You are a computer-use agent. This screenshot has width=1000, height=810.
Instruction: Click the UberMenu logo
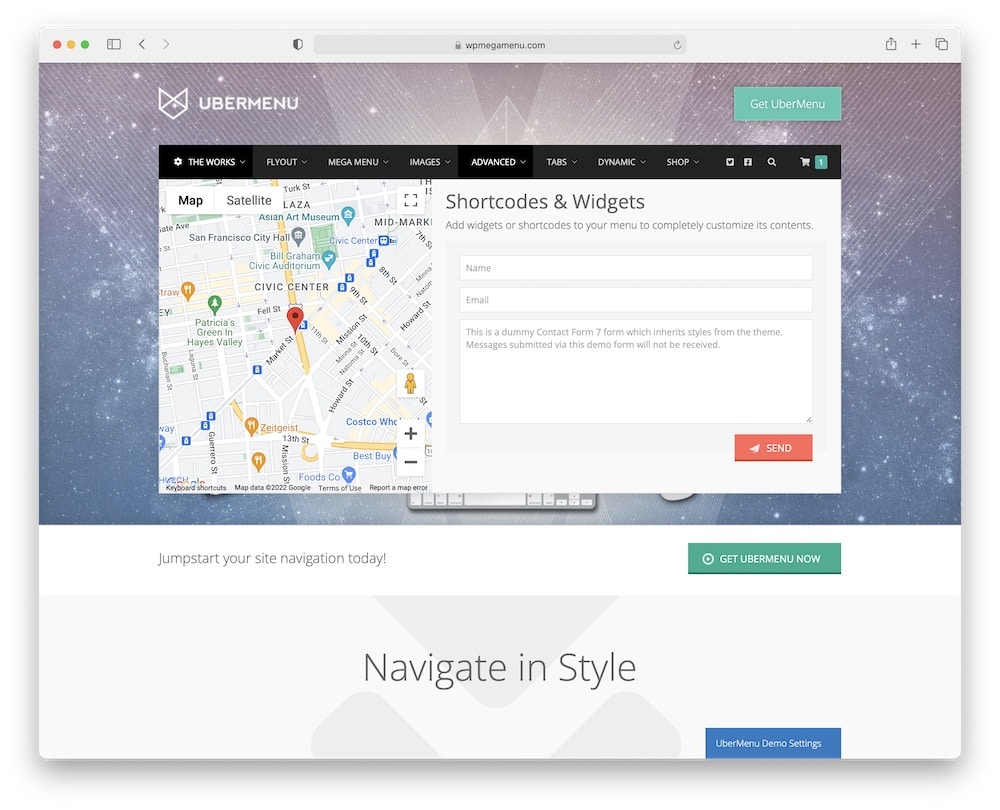pyautogui.click(x=228, y=103)
